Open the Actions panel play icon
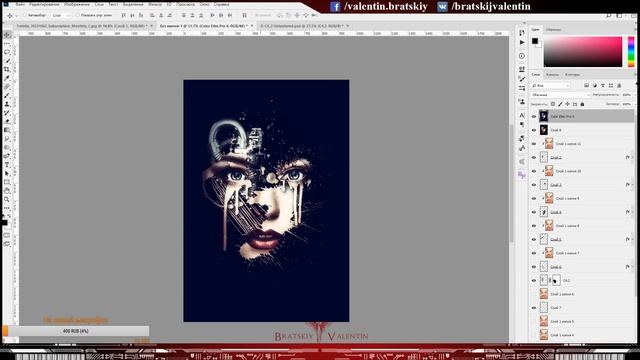 click(x=522, y=42)
